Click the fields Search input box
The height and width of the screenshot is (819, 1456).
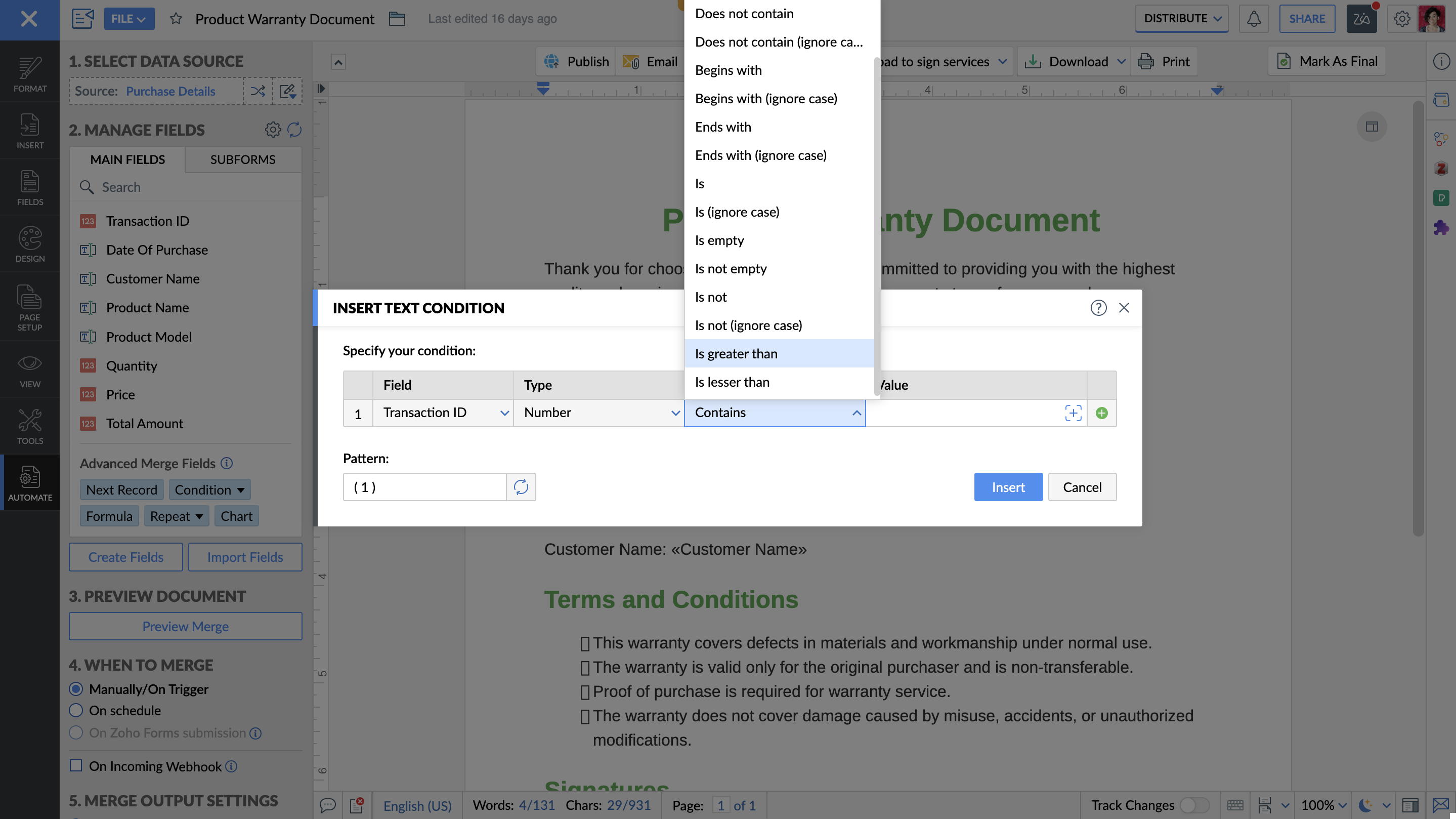click(192, 187)
